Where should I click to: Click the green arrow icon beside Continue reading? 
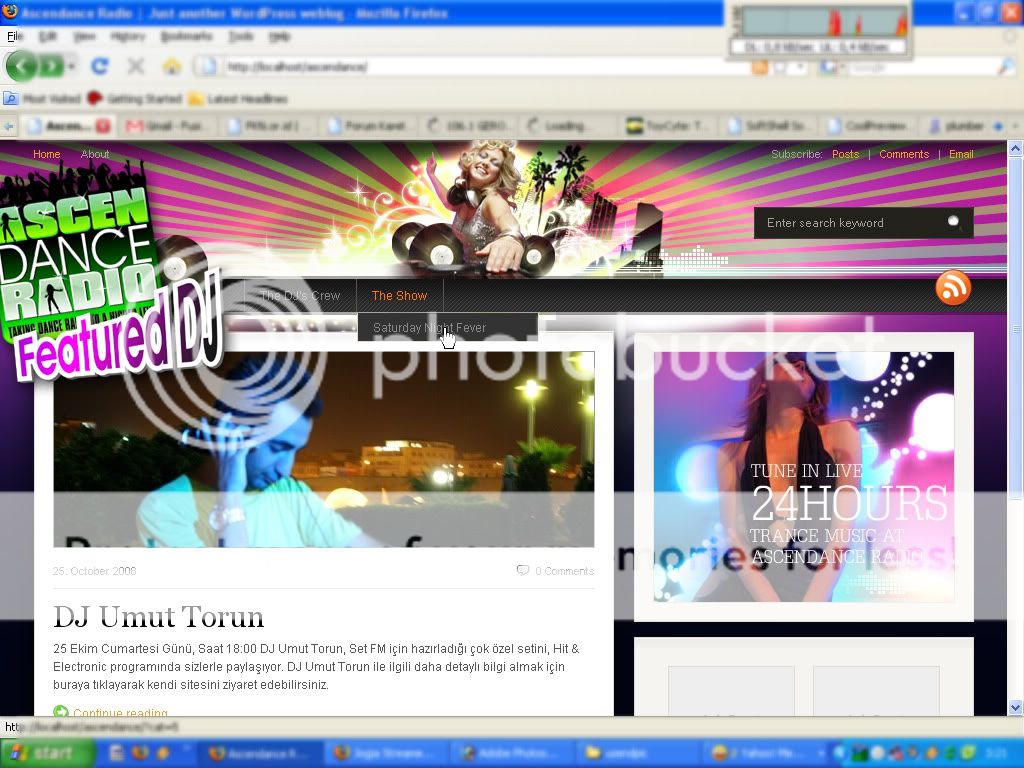pyautogui.click(x=61, y=711)
